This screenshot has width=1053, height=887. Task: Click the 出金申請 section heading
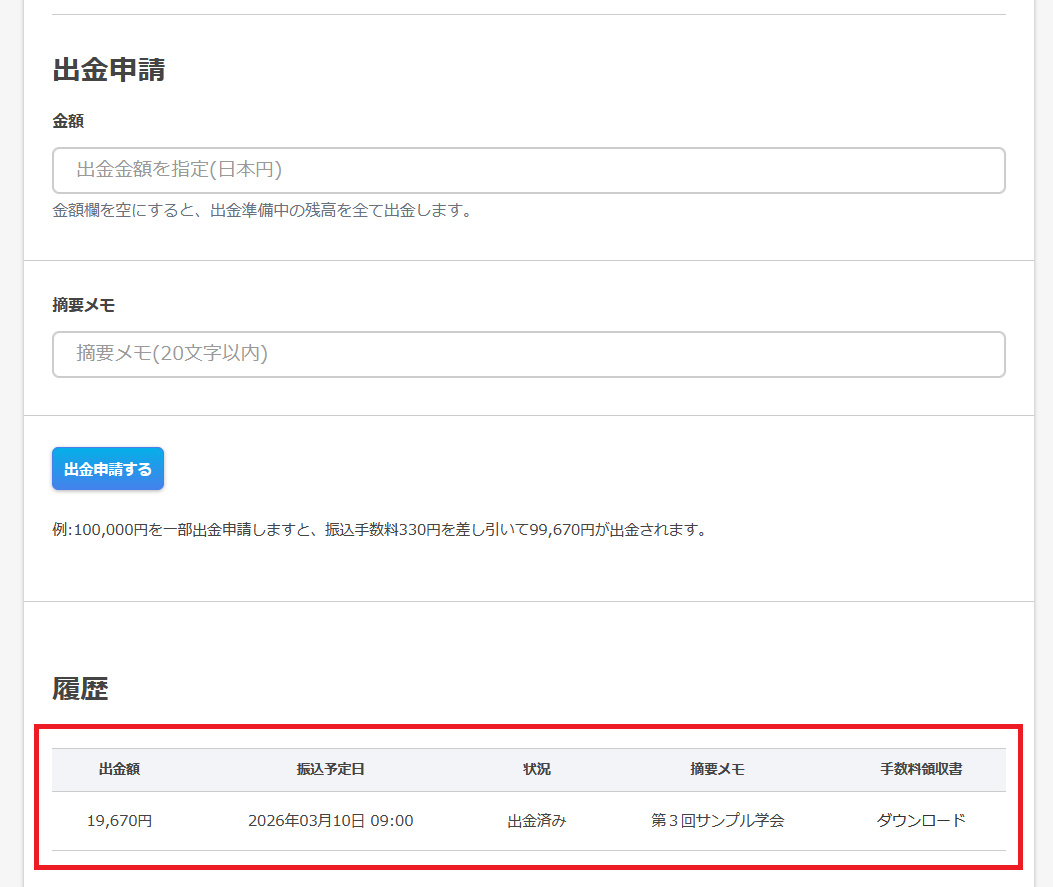[x=108, y=70]
